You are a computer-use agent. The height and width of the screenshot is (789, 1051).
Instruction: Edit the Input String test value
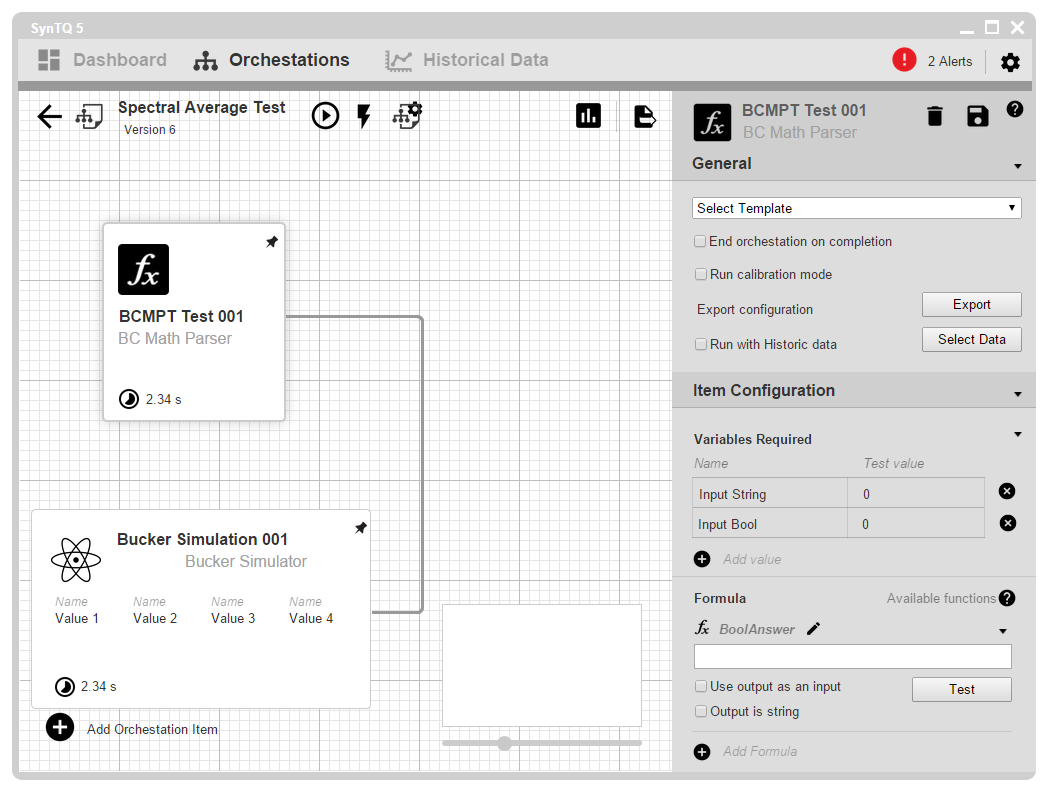click(916, 493)
